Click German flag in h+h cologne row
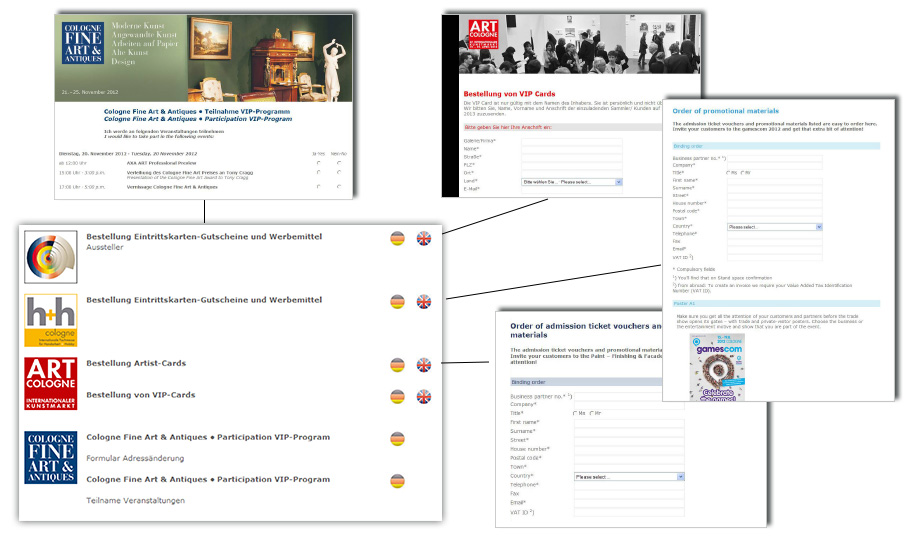This screenshot has width=920, height=536. [x=397, y=301]
